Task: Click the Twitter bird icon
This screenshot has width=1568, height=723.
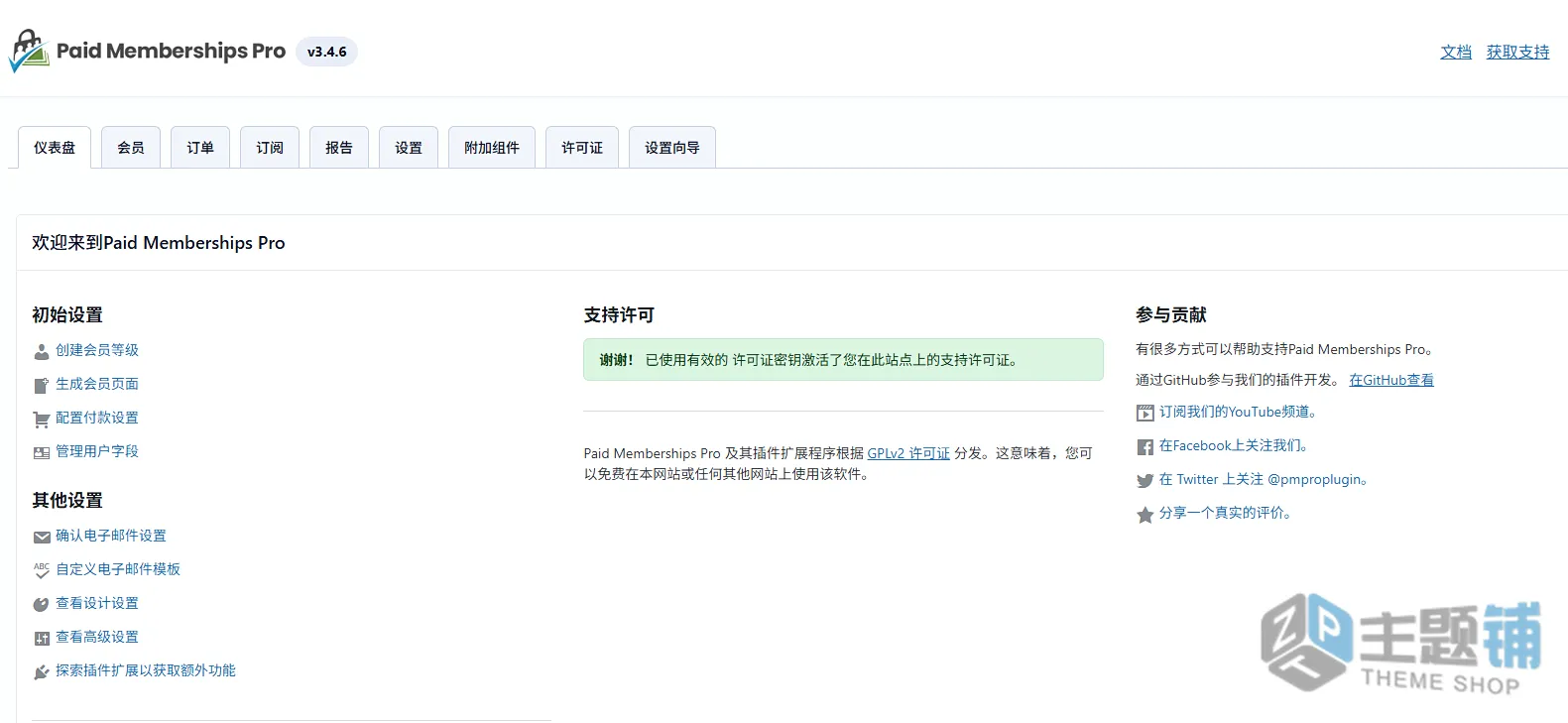Action: pos(1146,480)
